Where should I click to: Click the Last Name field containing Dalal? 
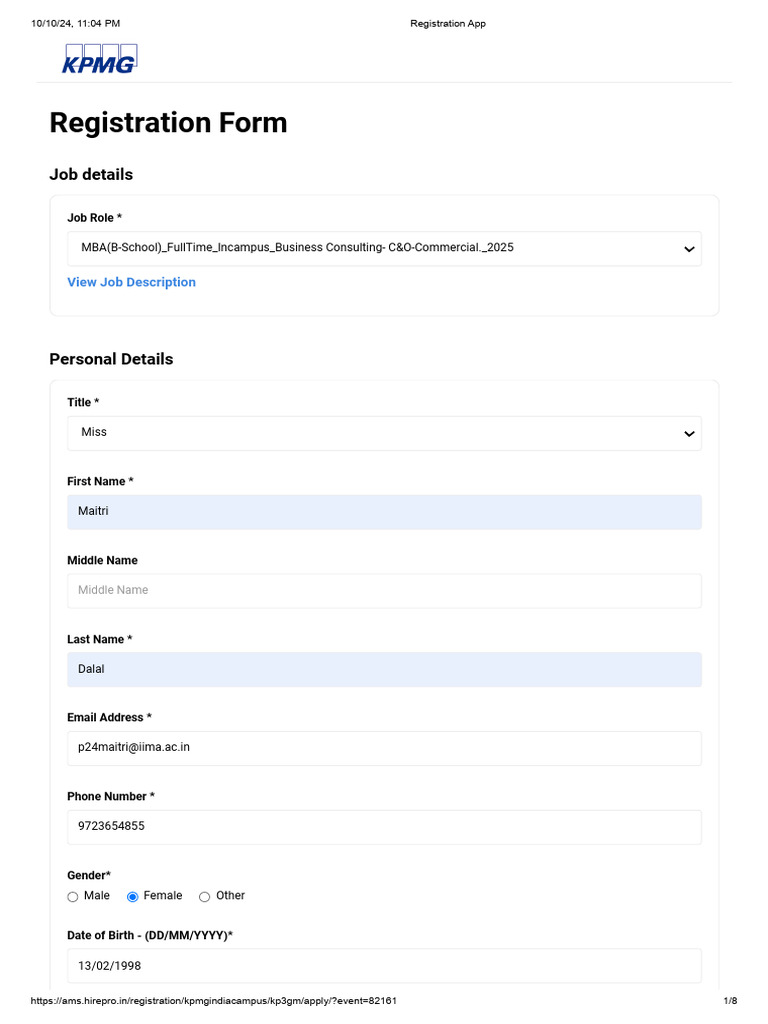384,670
